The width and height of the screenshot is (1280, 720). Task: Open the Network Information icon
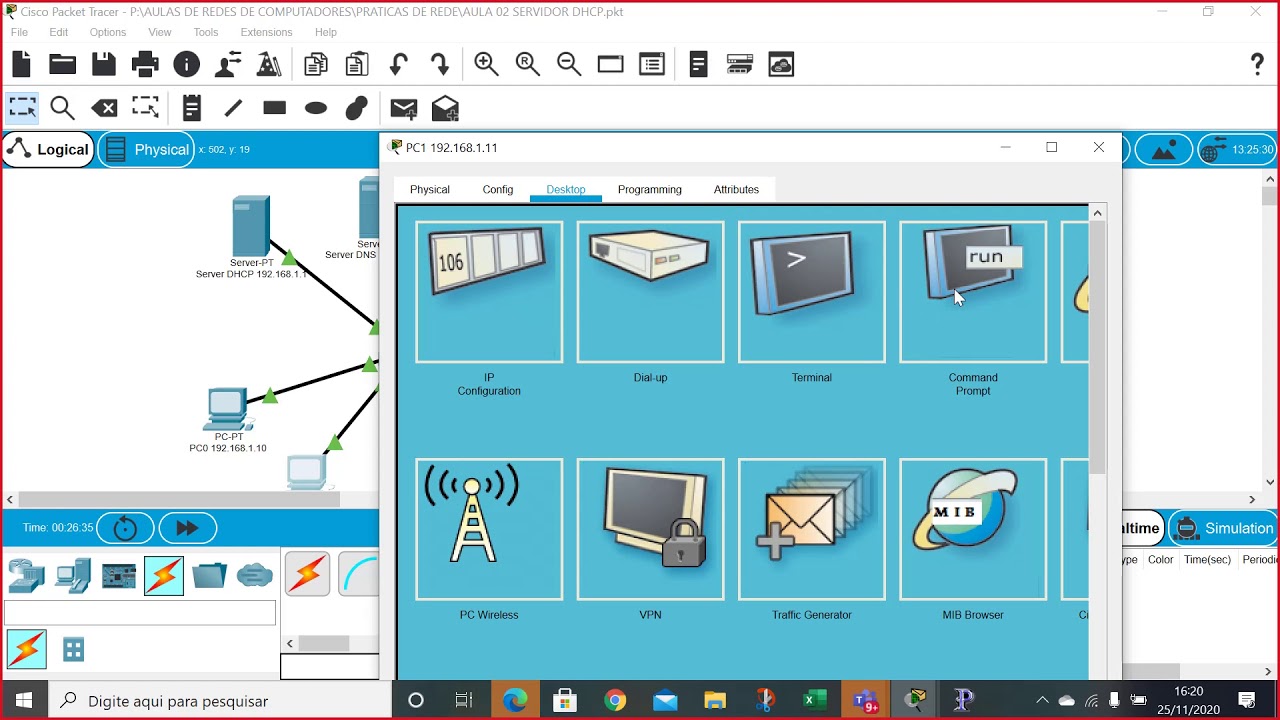pyautogui.click(x=186, y=65)
